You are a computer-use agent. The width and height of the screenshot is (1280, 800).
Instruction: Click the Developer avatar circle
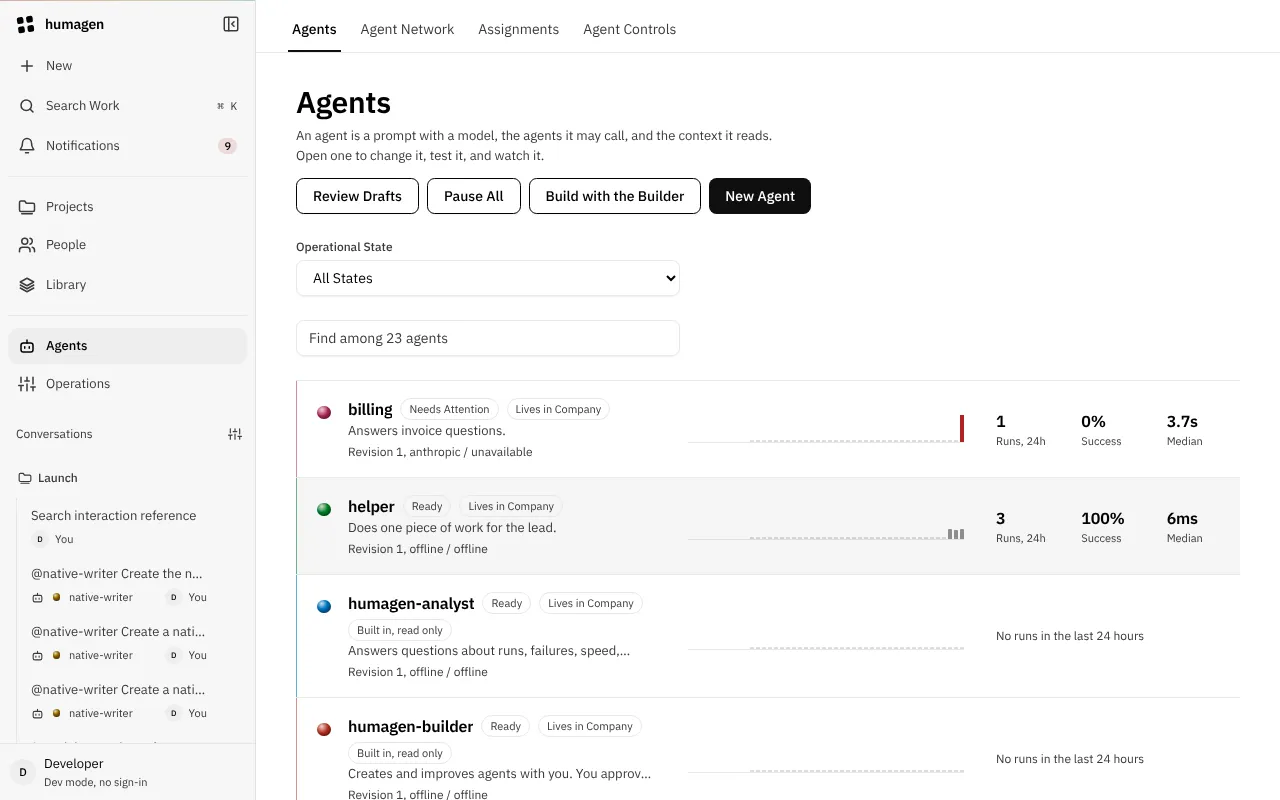click(x=23, y=772)
